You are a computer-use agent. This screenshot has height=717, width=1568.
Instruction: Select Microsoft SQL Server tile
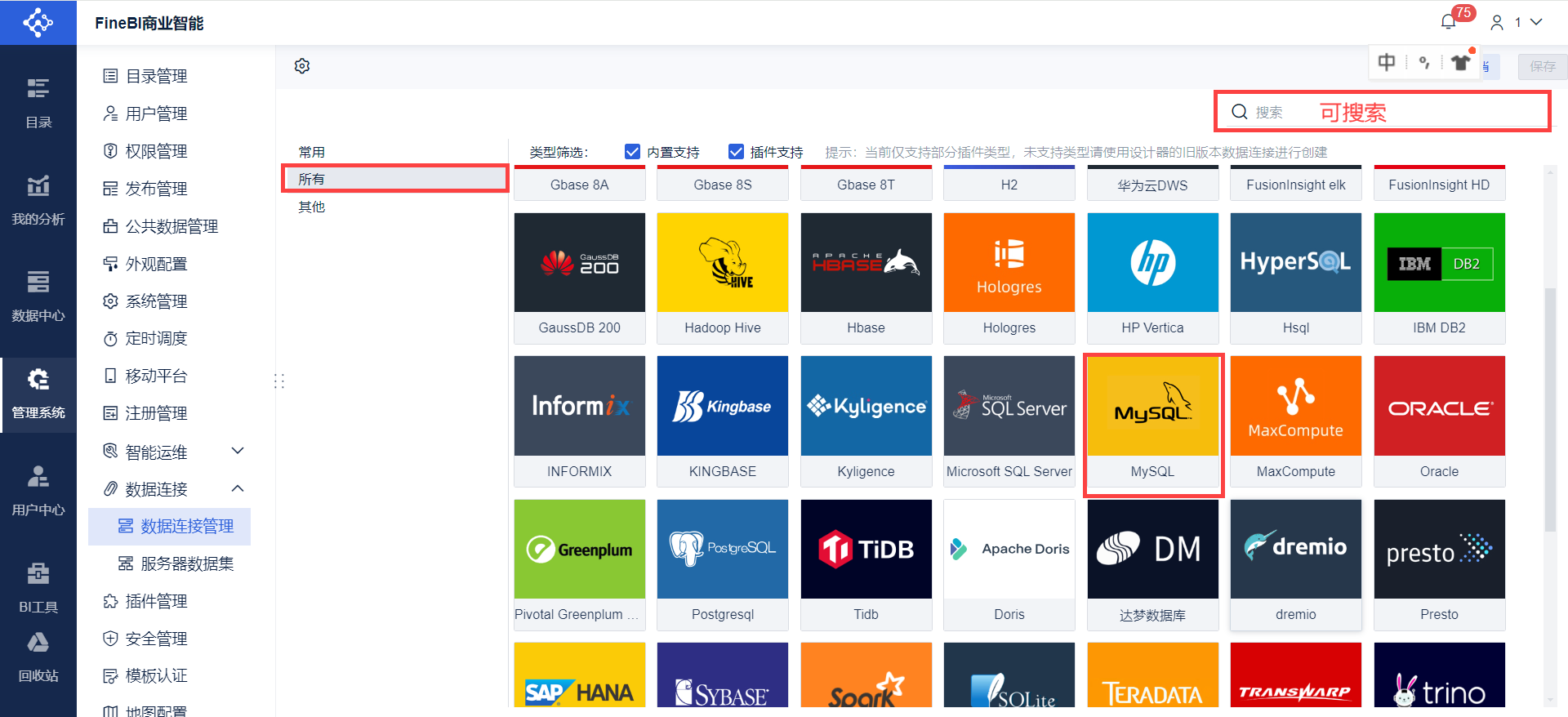tap(1009, 421)
